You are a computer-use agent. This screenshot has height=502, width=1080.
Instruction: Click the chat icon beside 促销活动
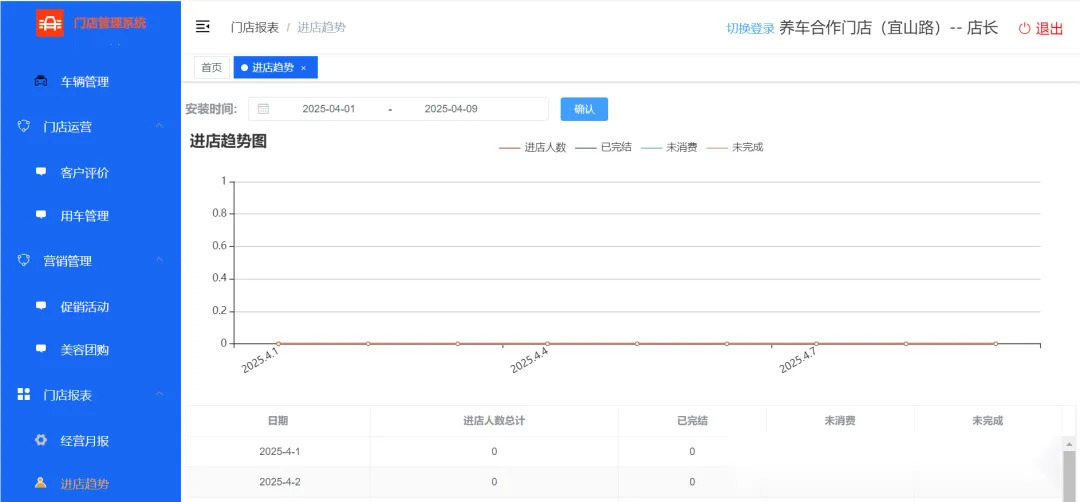41,306
